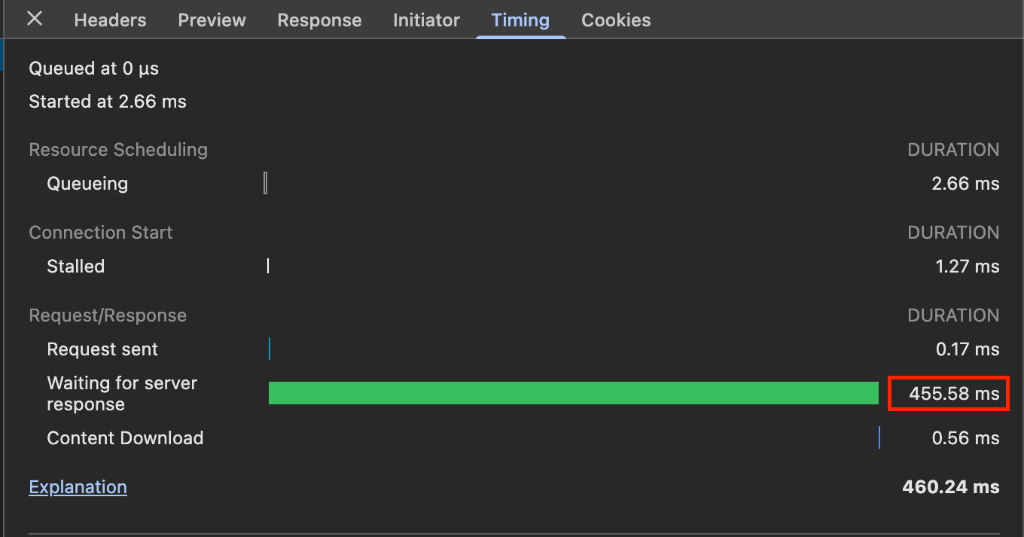Switch to the Headers tab

point(110,20)
